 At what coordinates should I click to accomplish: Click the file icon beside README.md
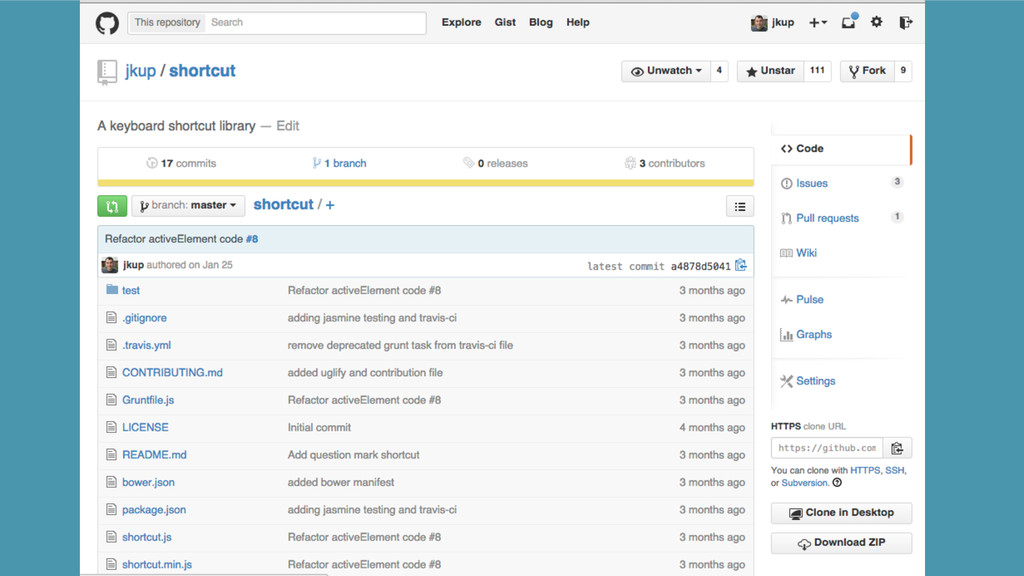point(111,455)
